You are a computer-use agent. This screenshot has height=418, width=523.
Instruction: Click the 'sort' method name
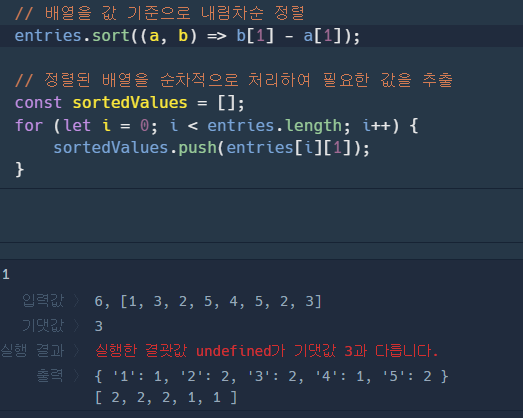[x=111, y=36]
